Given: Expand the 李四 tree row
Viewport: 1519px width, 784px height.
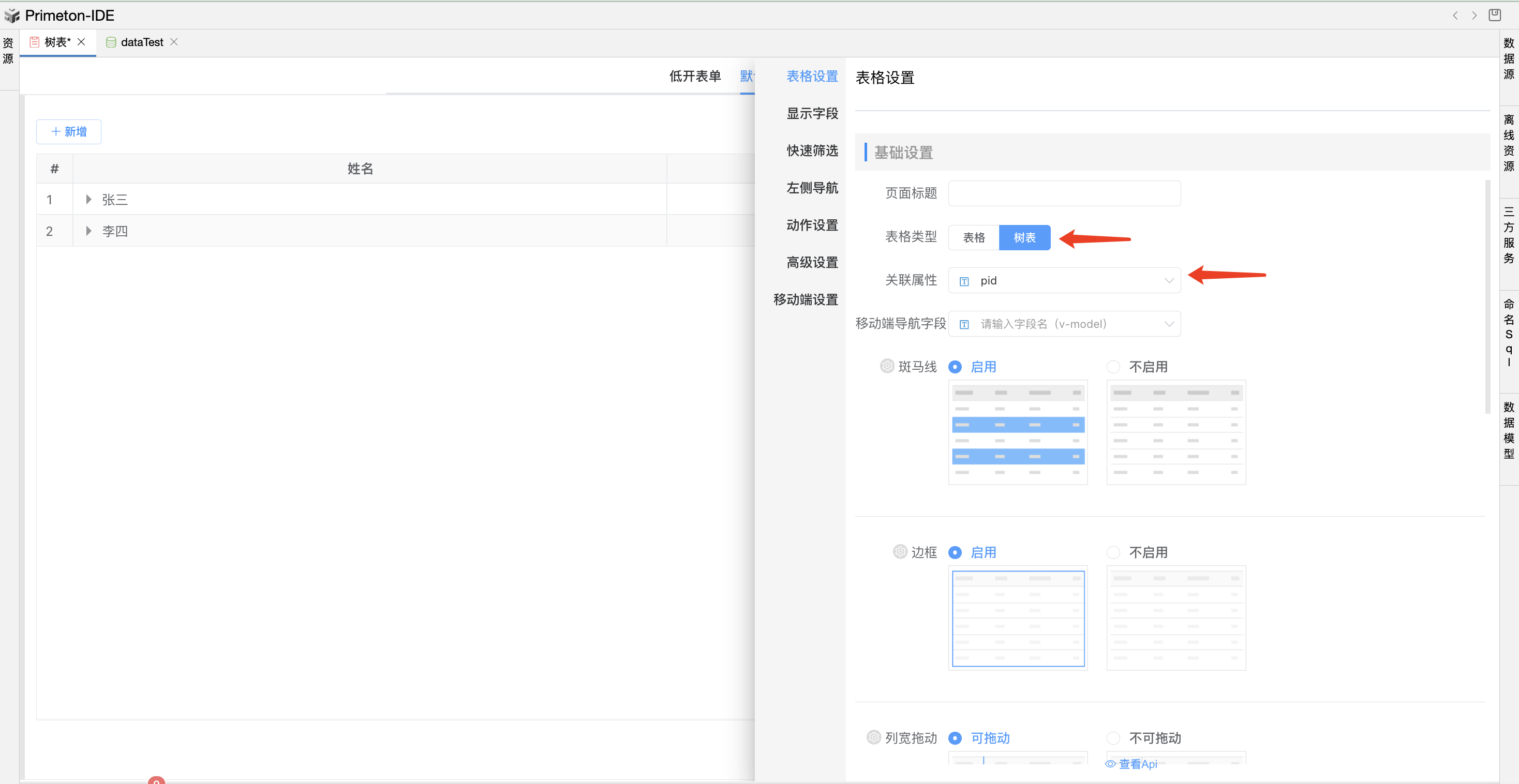Looking at the screenshot, I should [x=88, y=231].
